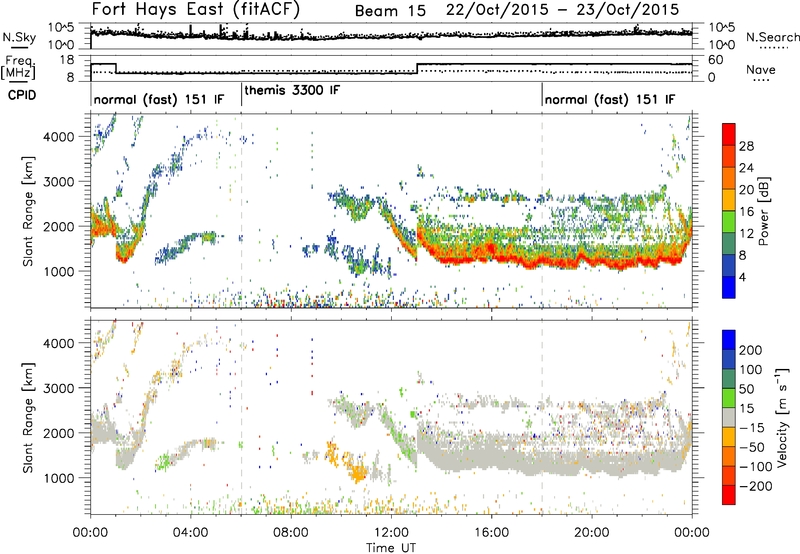Click the 'CPID' row label
Image resolution: width=800 pixels, height=554 pixels.
click(22, 95)
